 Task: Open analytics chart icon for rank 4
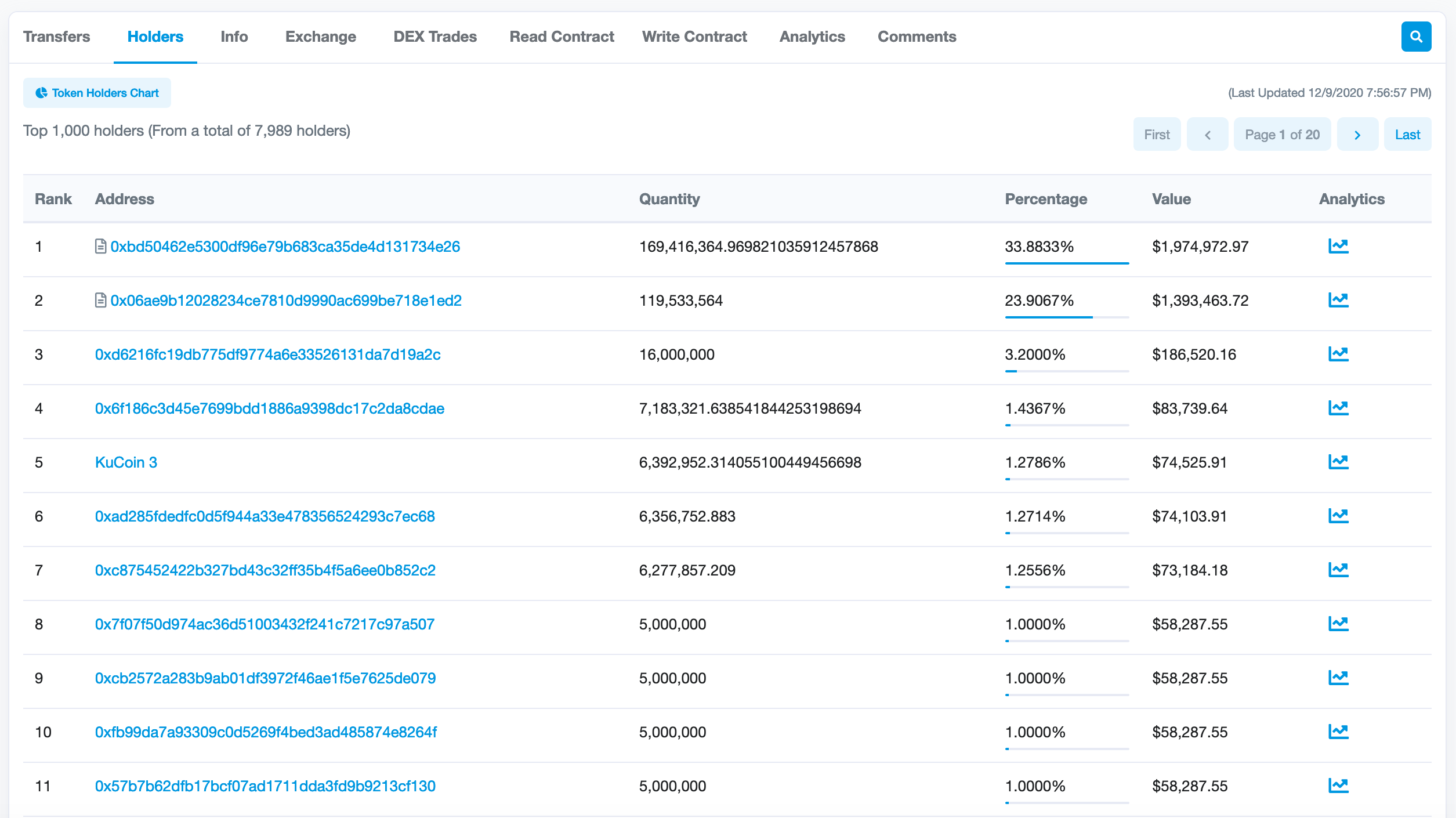tap(1338, 408)
